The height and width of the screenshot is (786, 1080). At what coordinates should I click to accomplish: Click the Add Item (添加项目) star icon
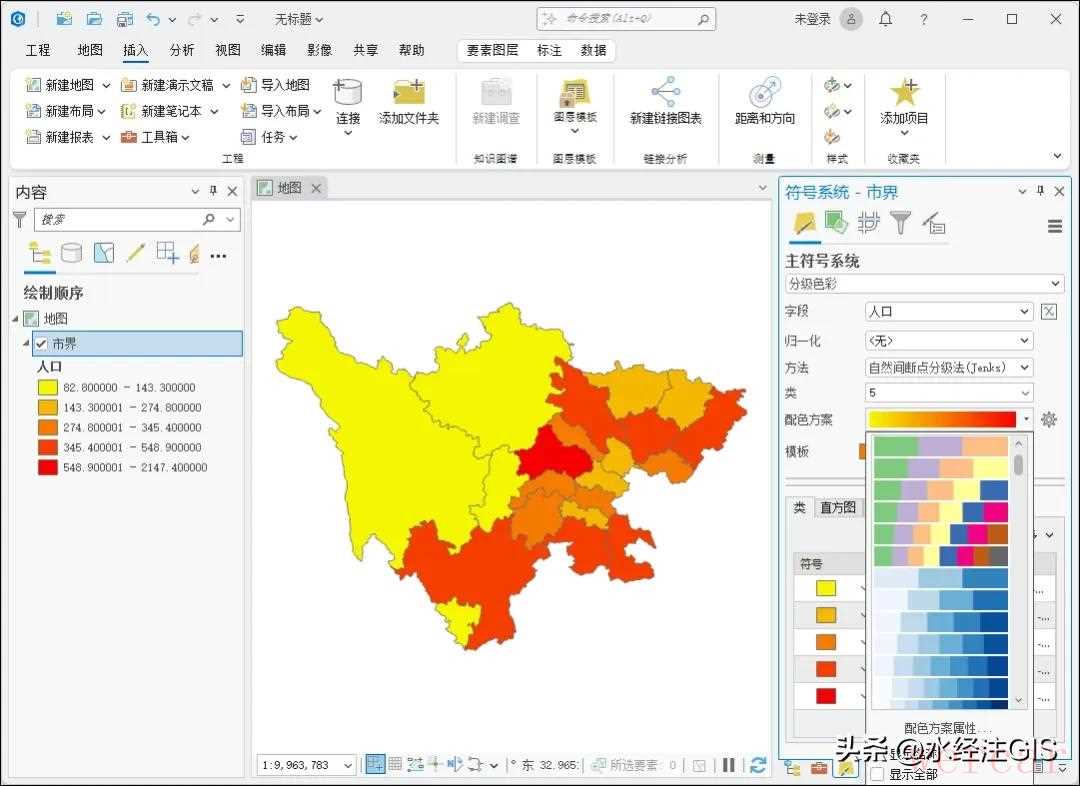pos(904,93)
